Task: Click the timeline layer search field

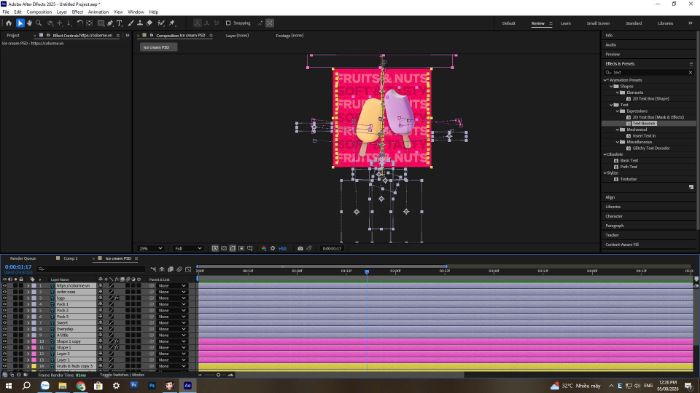Action: pos(92,269)
